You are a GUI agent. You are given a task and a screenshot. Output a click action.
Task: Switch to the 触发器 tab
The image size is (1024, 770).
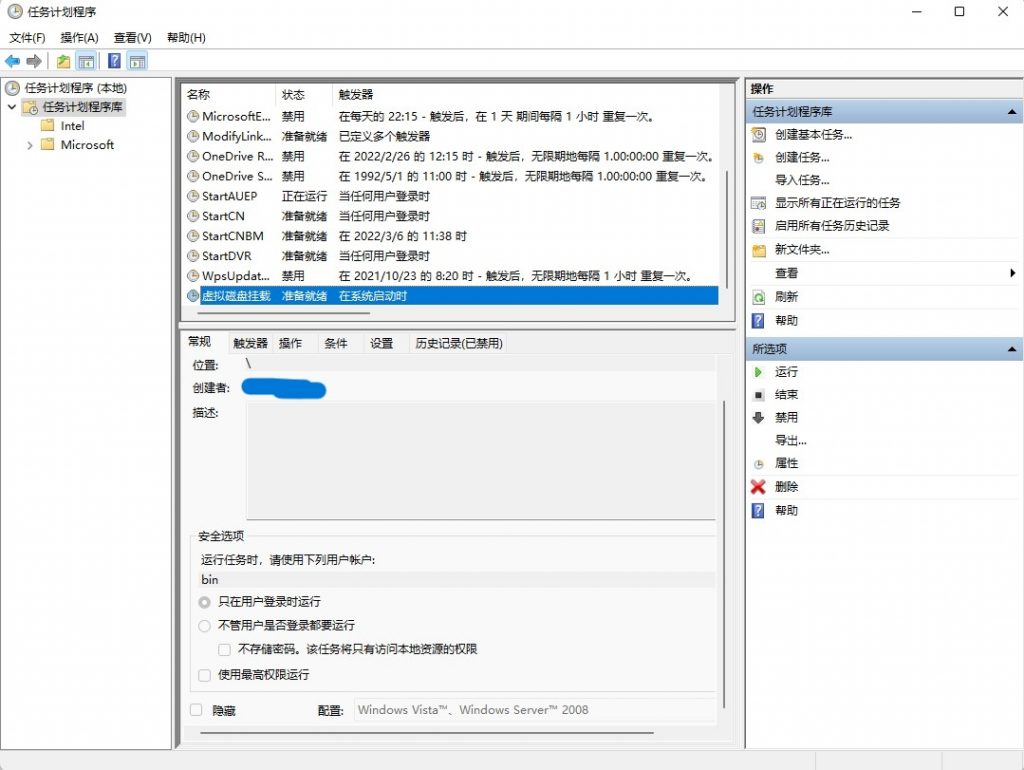[250, 343]
